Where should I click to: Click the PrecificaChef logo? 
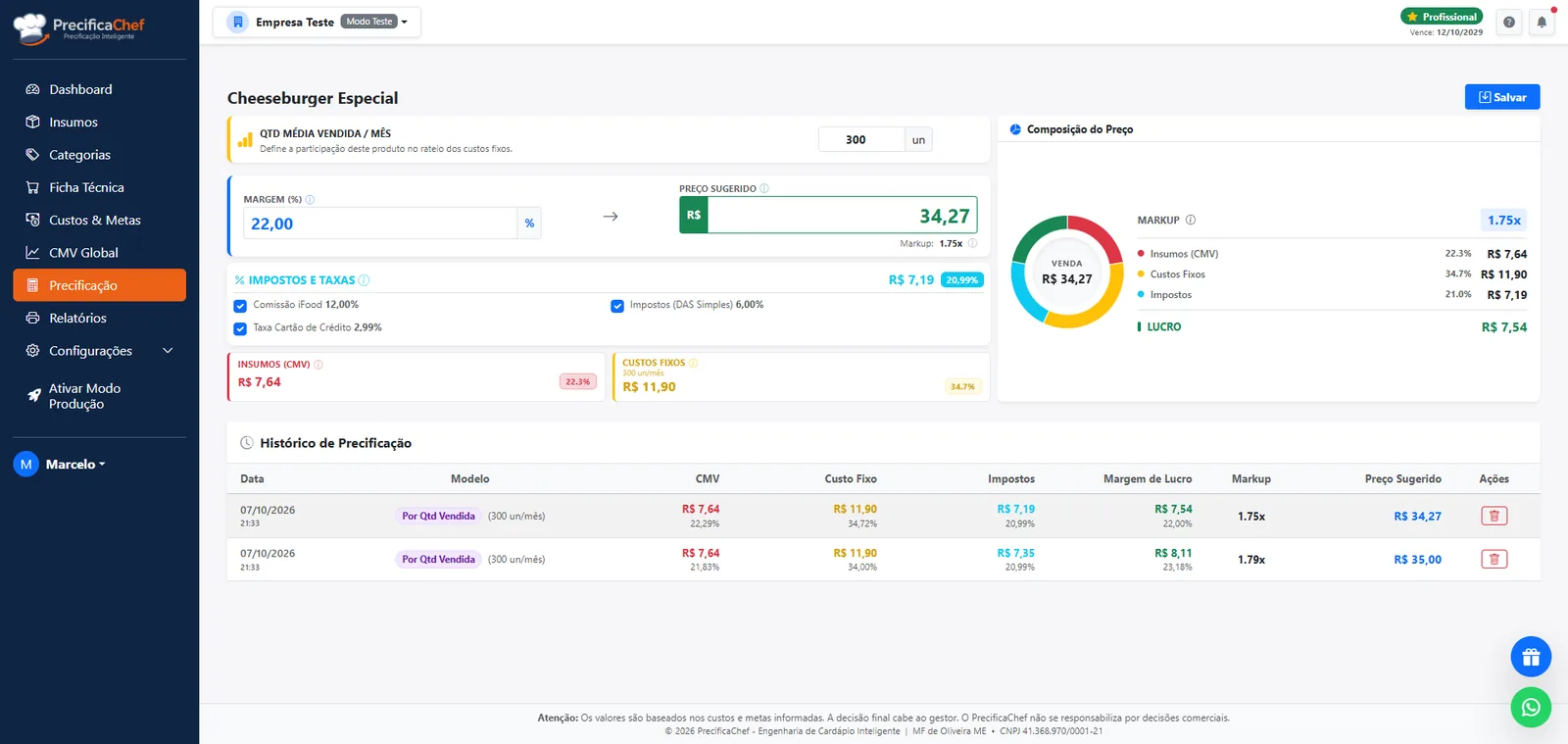[79, 27]
